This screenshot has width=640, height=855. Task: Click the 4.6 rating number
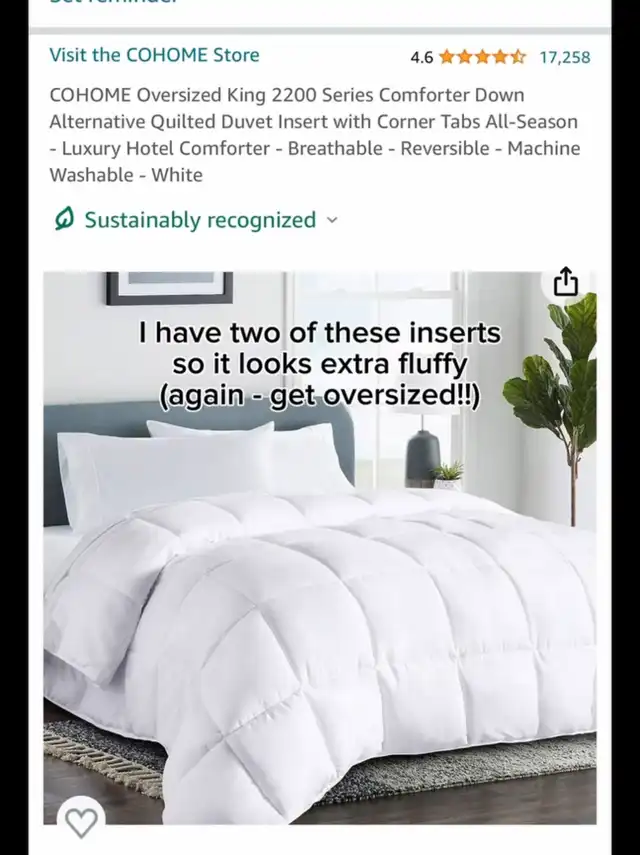421,57
